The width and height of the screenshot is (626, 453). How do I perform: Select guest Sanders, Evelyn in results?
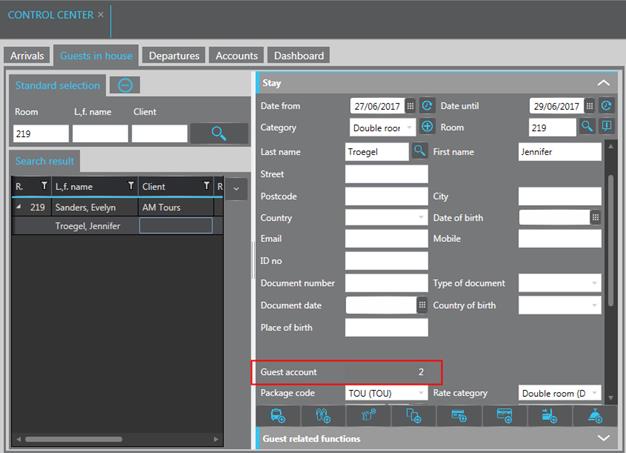coord(86,208)
